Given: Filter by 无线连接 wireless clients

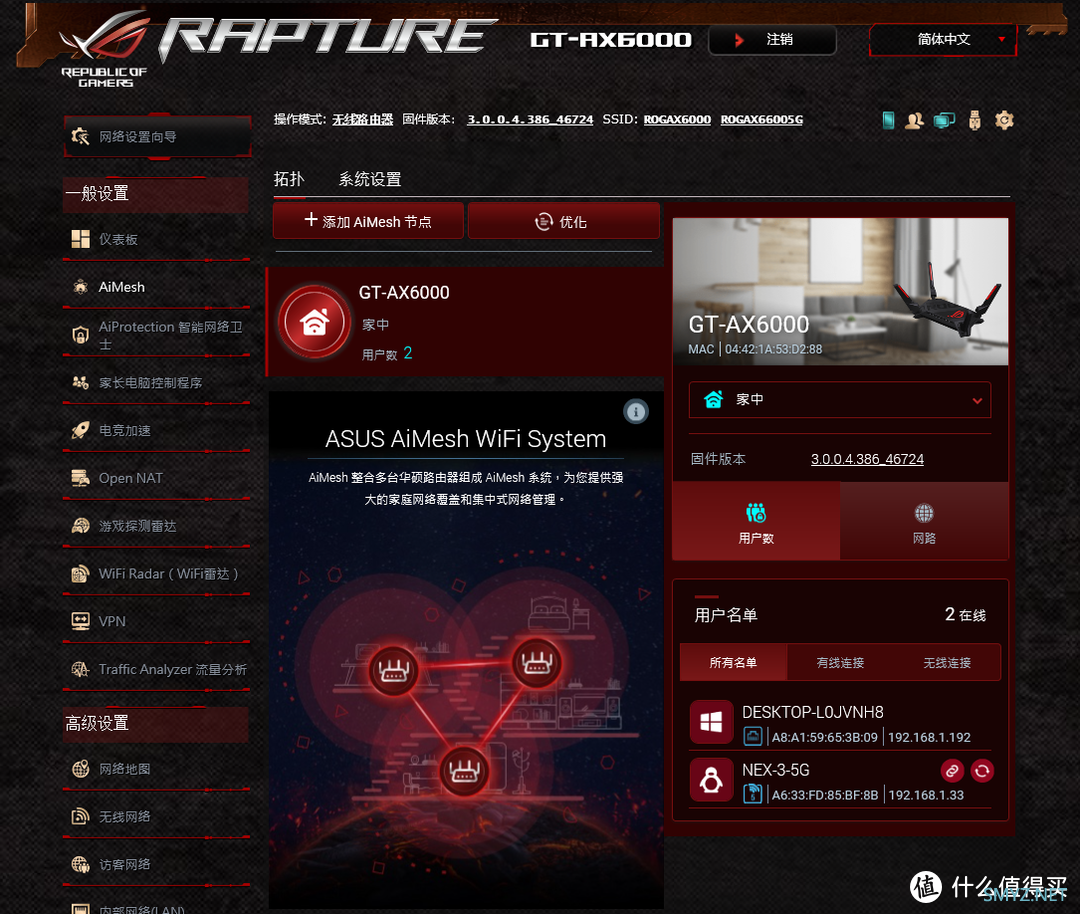Looking at the screenshot, I should click(947, 663).
